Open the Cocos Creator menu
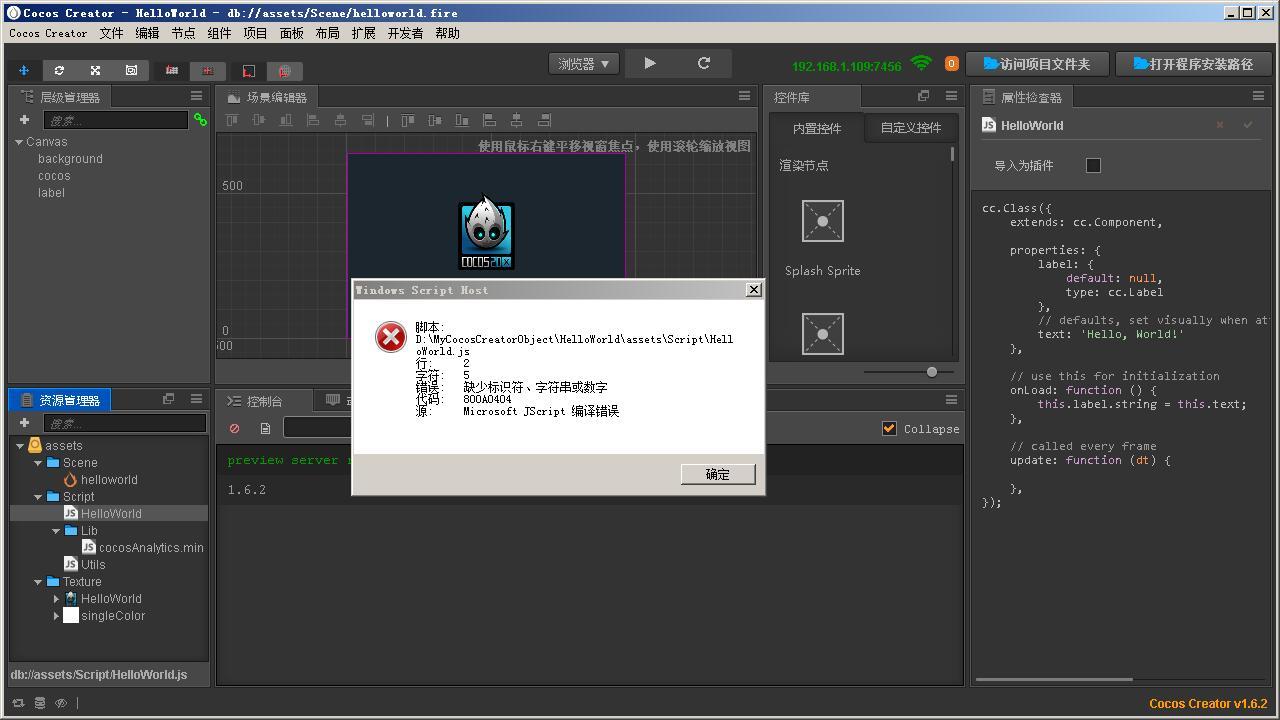The width and height of the screenshot is (1280, 720). point(48,33)
